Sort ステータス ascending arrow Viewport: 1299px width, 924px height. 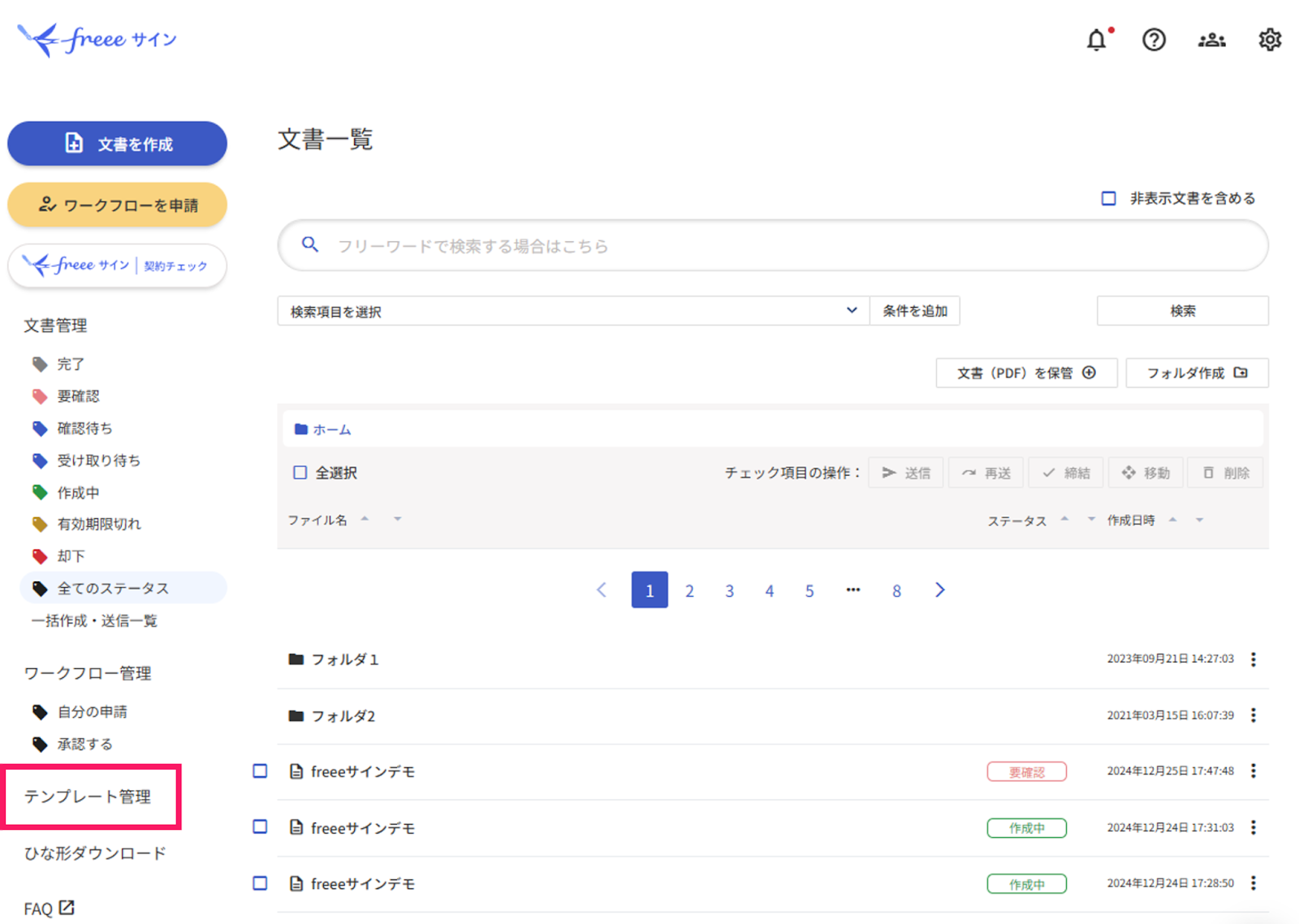point(1064,518)
